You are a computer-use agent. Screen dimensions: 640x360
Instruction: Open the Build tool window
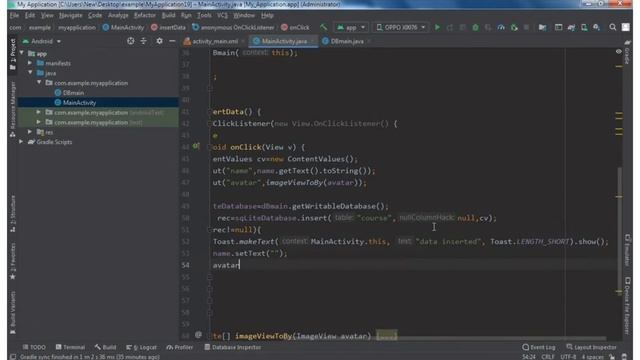tap(105, 347)
